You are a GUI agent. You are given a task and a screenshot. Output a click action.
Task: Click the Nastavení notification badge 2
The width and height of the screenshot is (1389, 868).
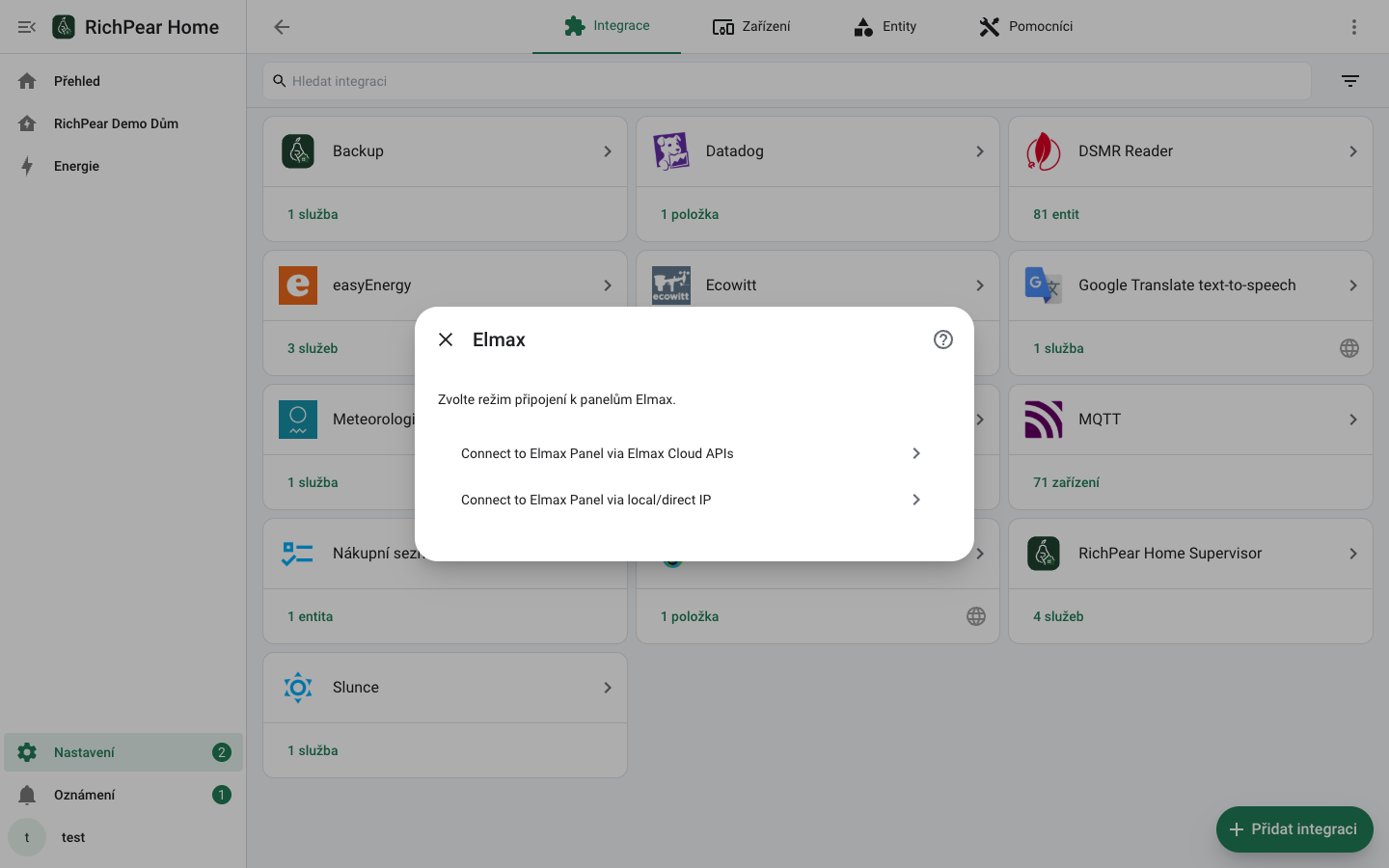[x=222, y=752]
